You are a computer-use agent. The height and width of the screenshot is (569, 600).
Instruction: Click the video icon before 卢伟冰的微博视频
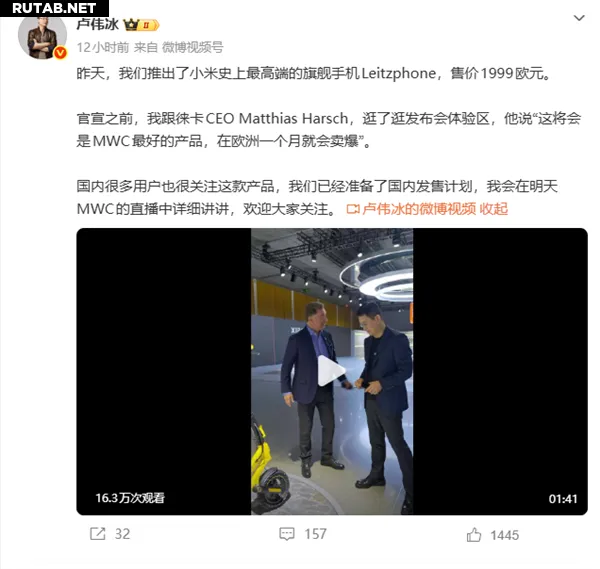click(353, 209)
